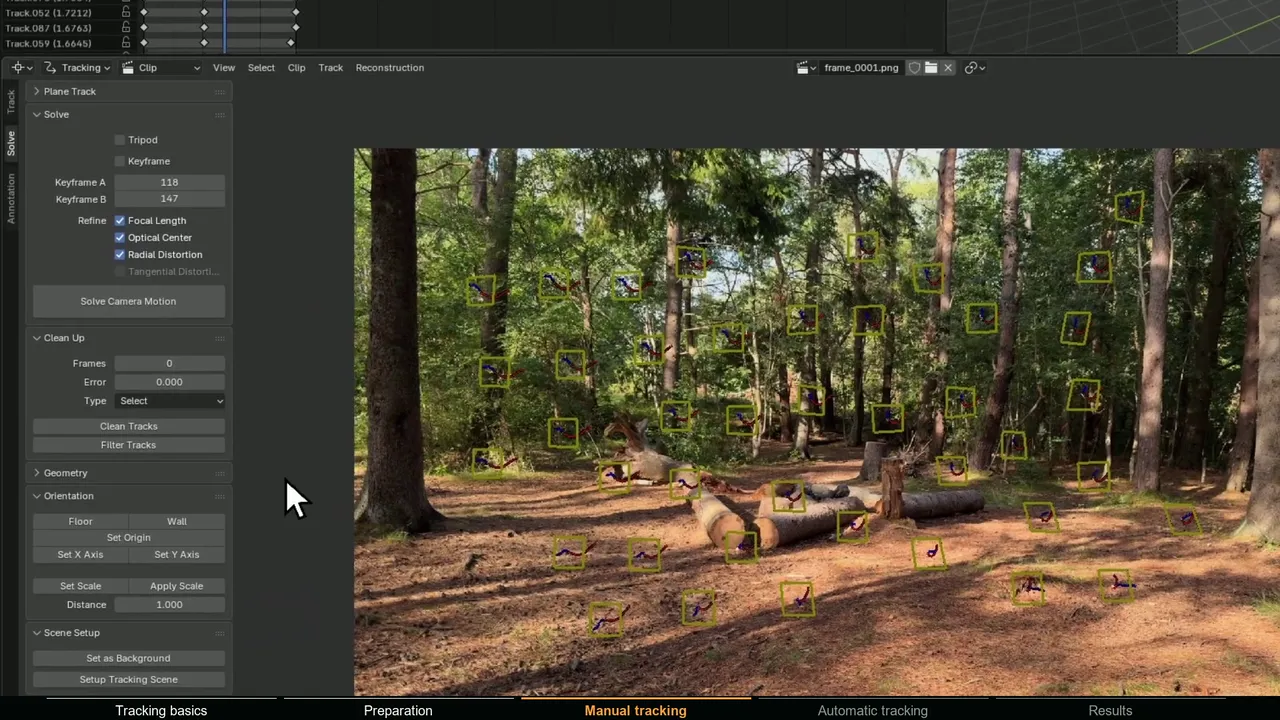Image resolution: width=1280 pixels, height=720 pixels.
Task: Collapse the Orientation panel
Action: pos(37,496)
